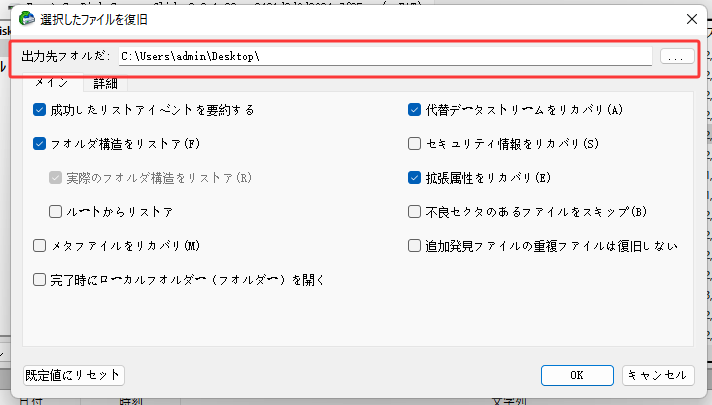
Task: Open folder browser with the ... button
Action: coord(677,57)
